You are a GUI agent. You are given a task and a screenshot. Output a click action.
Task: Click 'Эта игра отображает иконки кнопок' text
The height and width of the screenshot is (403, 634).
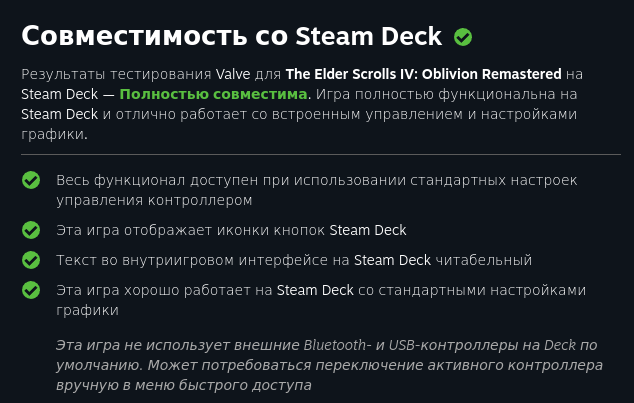190,230
